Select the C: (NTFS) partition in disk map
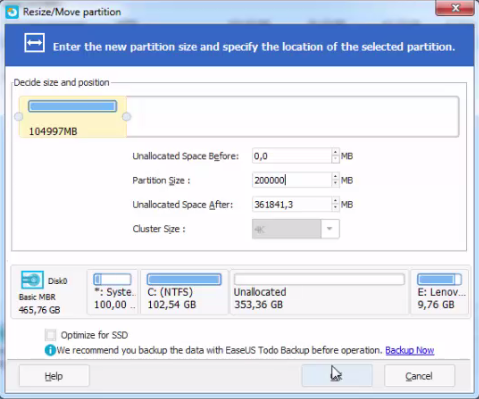 (x=184, y=292)
